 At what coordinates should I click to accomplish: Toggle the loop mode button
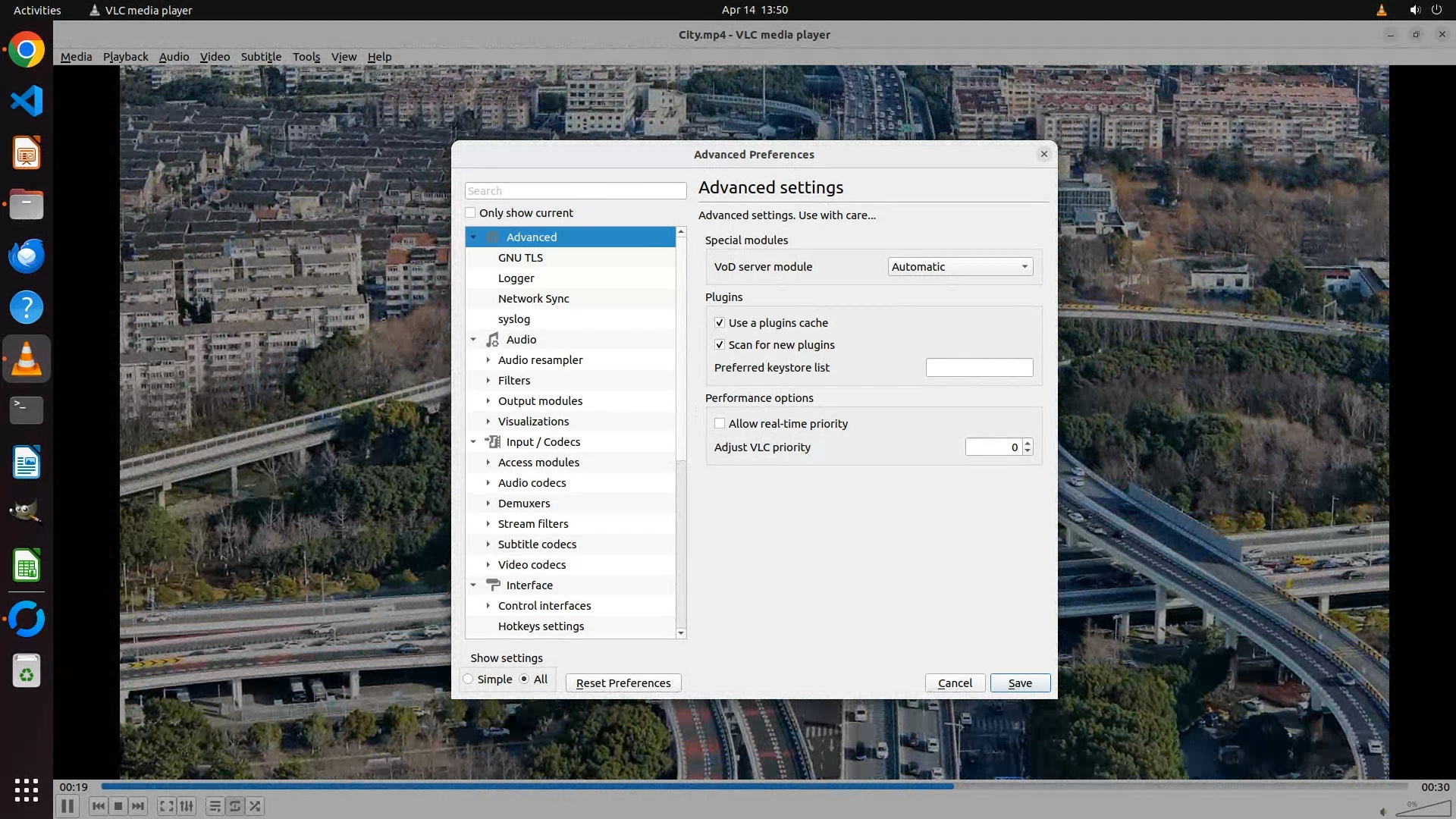(x=235, y=806)
